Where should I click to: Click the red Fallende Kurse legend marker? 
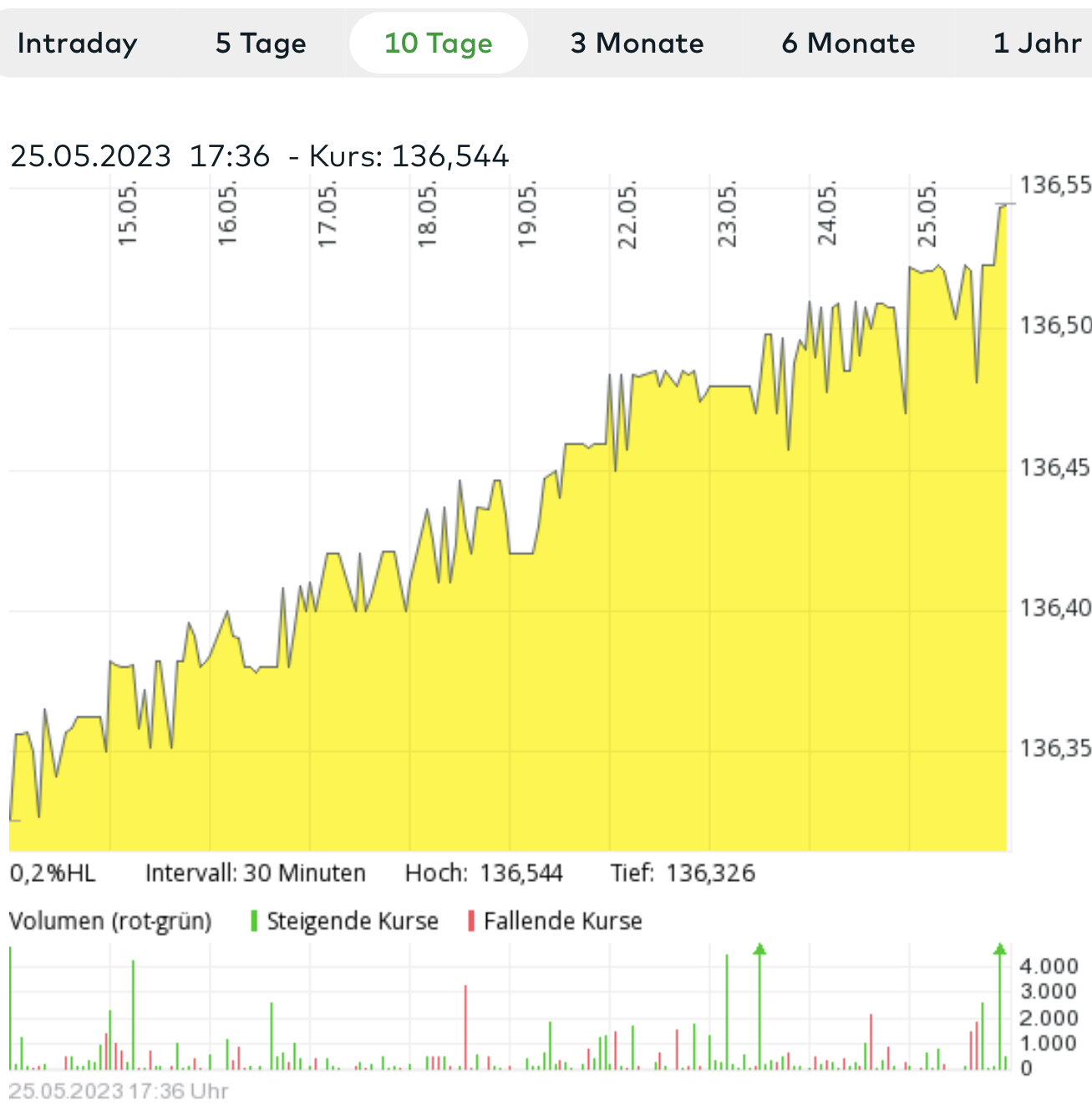[471, 921]
